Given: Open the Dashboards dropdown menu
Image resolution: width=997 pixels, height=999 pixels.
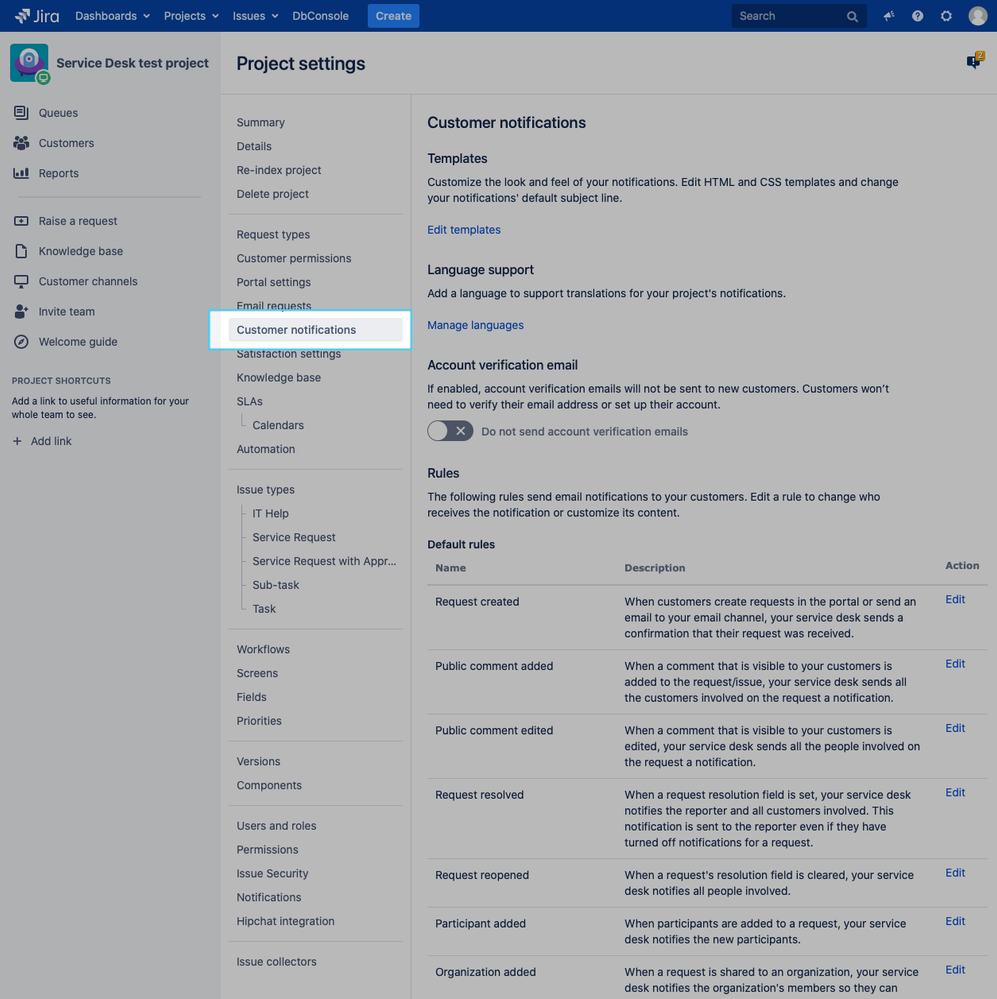Looking at the screenshot, I should click(112, 16).
